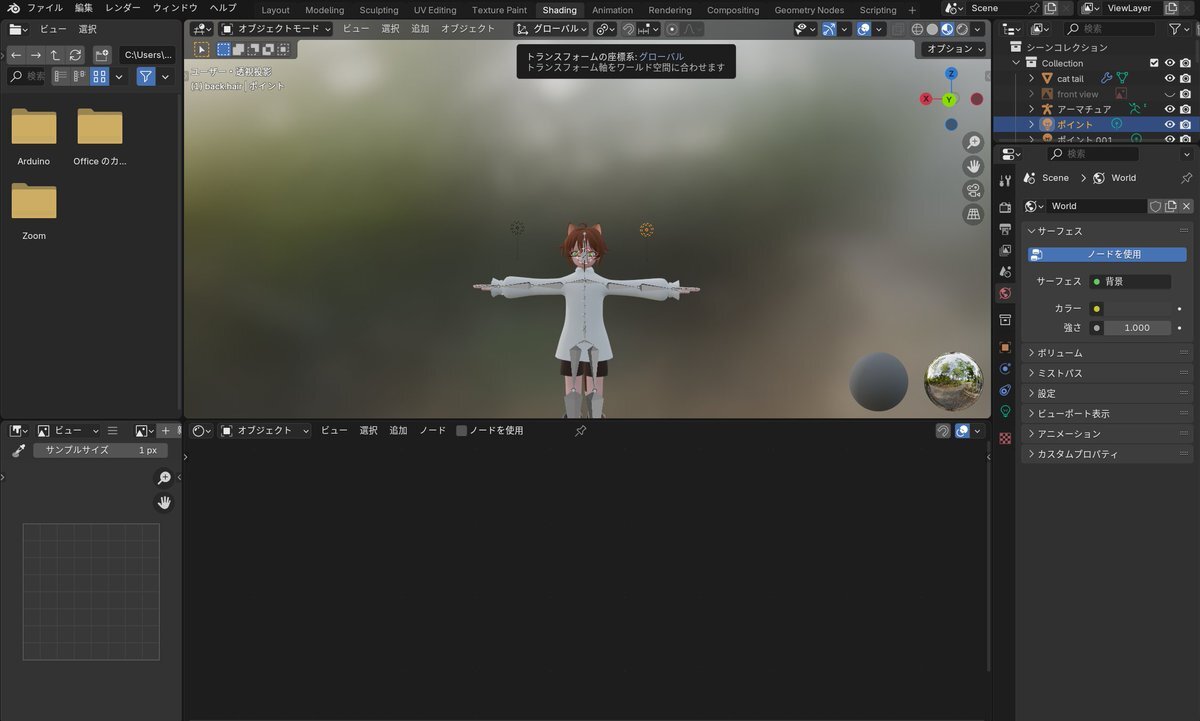Click the zoom magnifier in 3D viewport

click(973, 143)
